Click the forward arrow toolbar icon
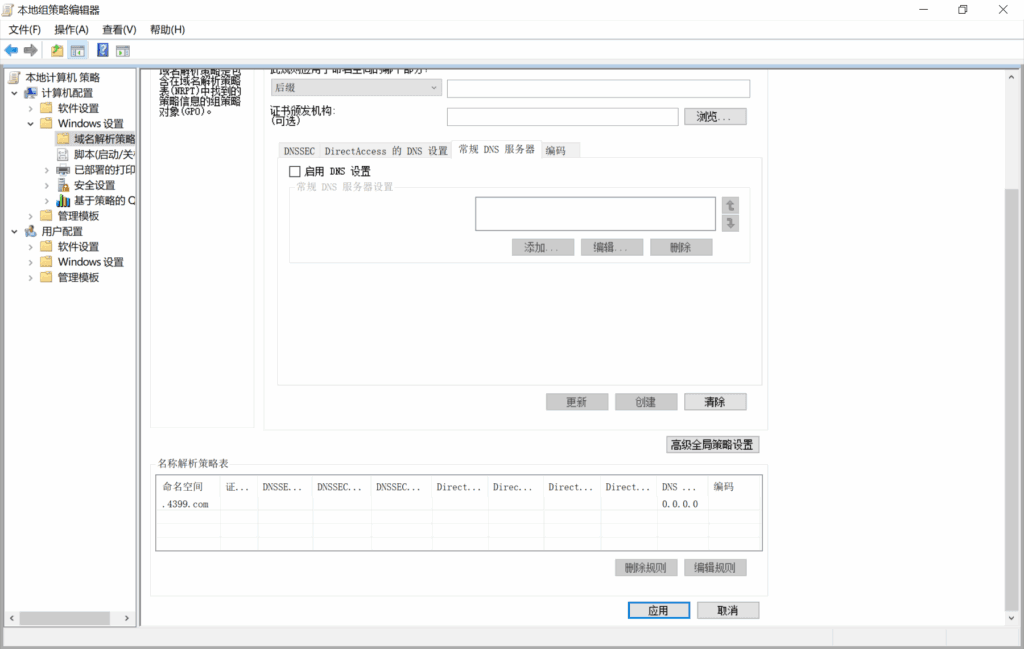This screenshot has height=649, width=1024. click(30, 50)
